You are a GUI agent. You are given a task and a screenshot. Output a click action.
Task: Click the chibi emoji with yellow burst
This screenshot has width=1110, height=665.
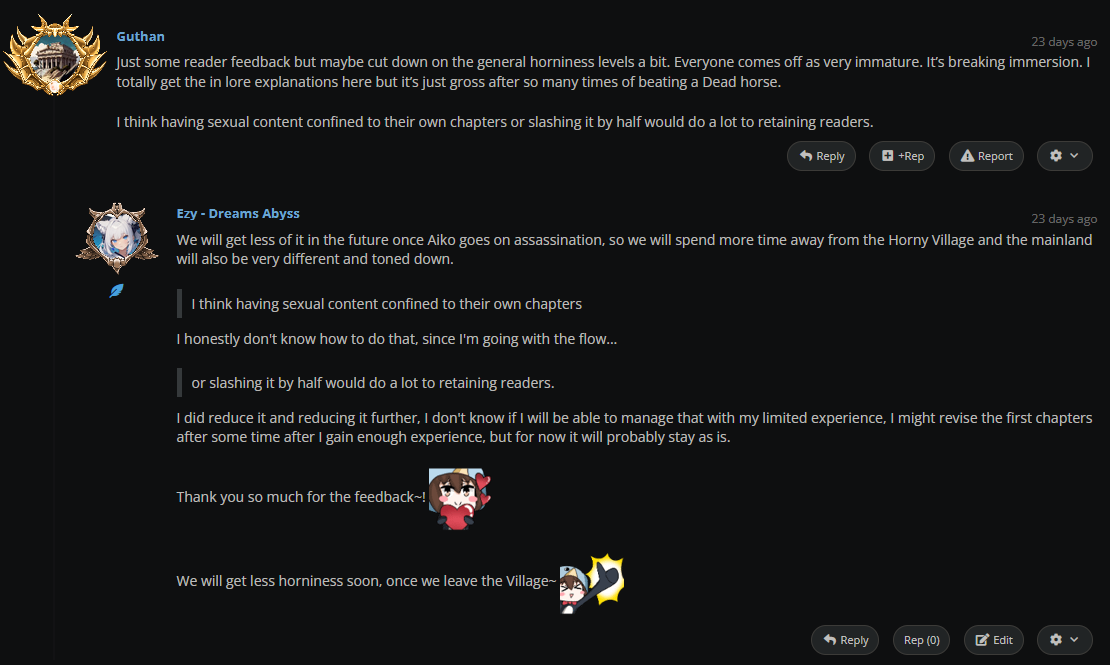coord(591,582)
